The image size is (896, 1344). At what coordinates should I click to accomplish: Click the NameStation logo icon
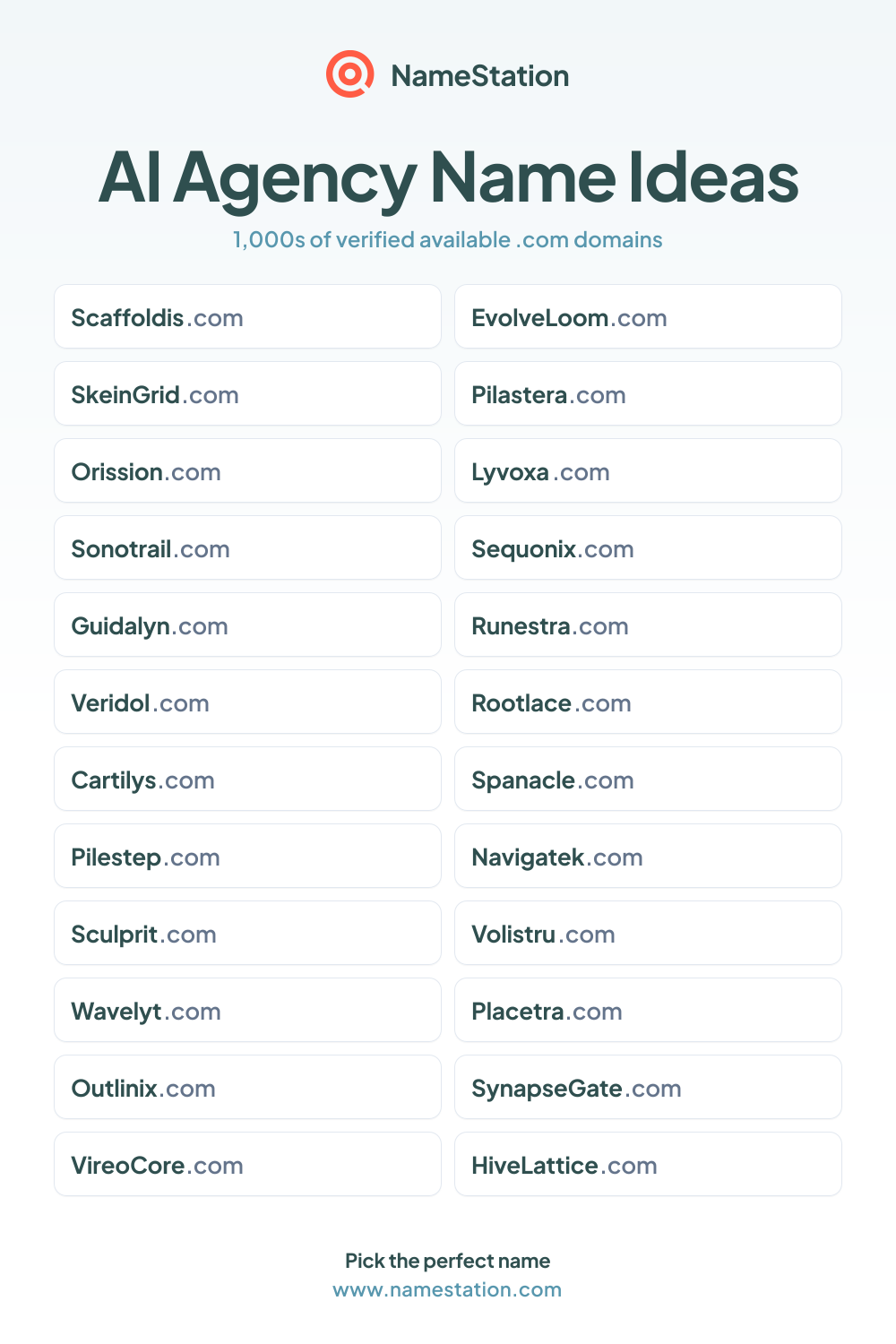click(349, 74)
